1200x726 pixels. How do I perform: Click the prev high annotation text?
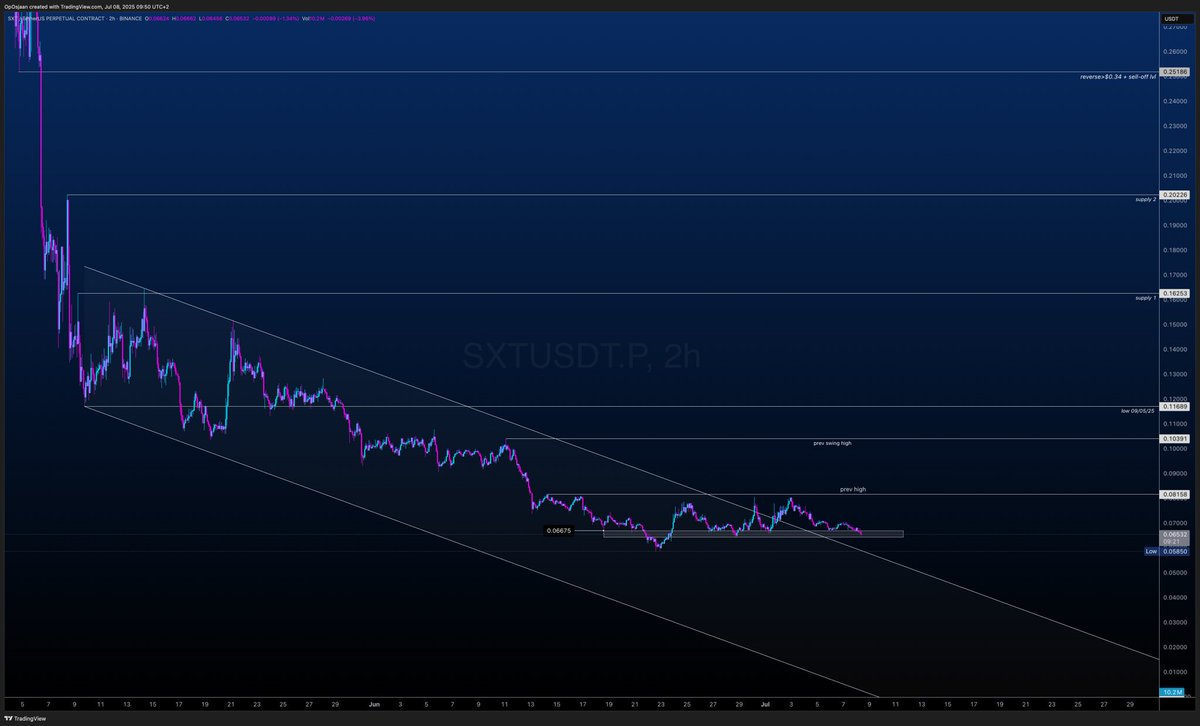pos(853,489)
